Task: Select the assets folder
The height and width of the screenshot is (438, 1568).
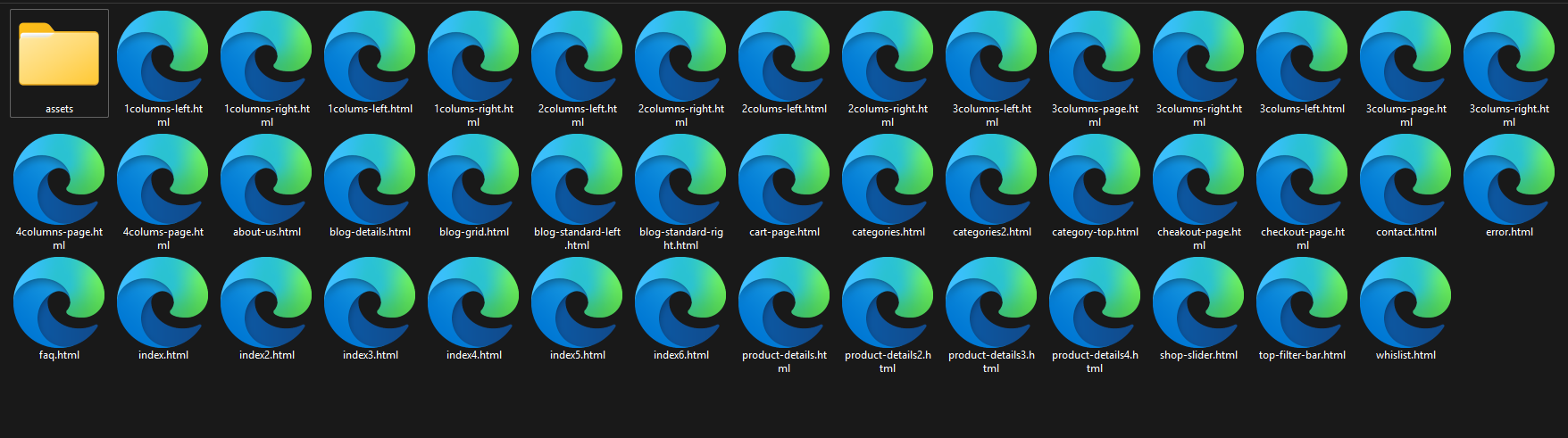Action: coord(59,54)
